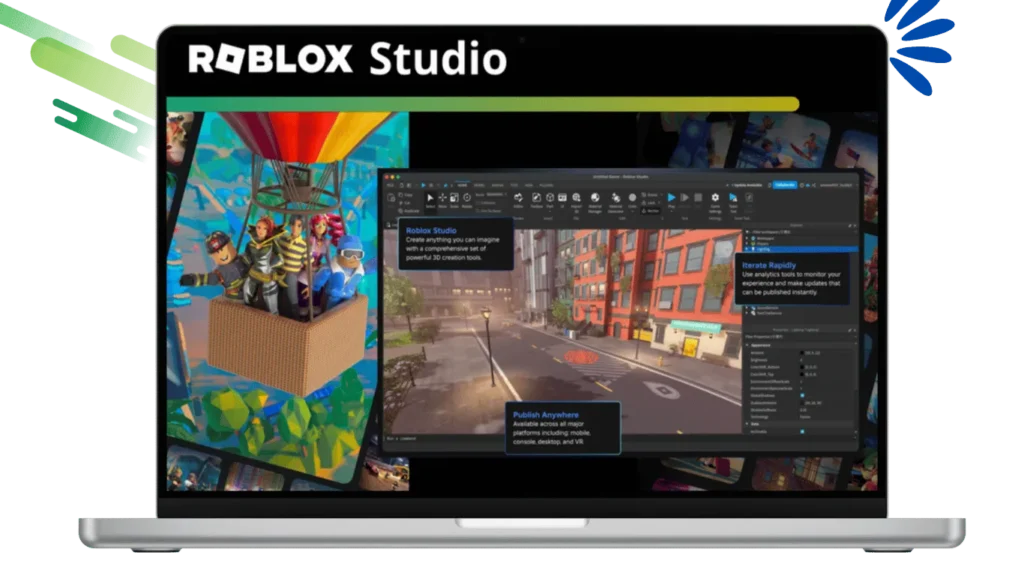Open the Toolbox panel
The width and height of the screenshot is (1024, 576).
(x=536, y=200)
